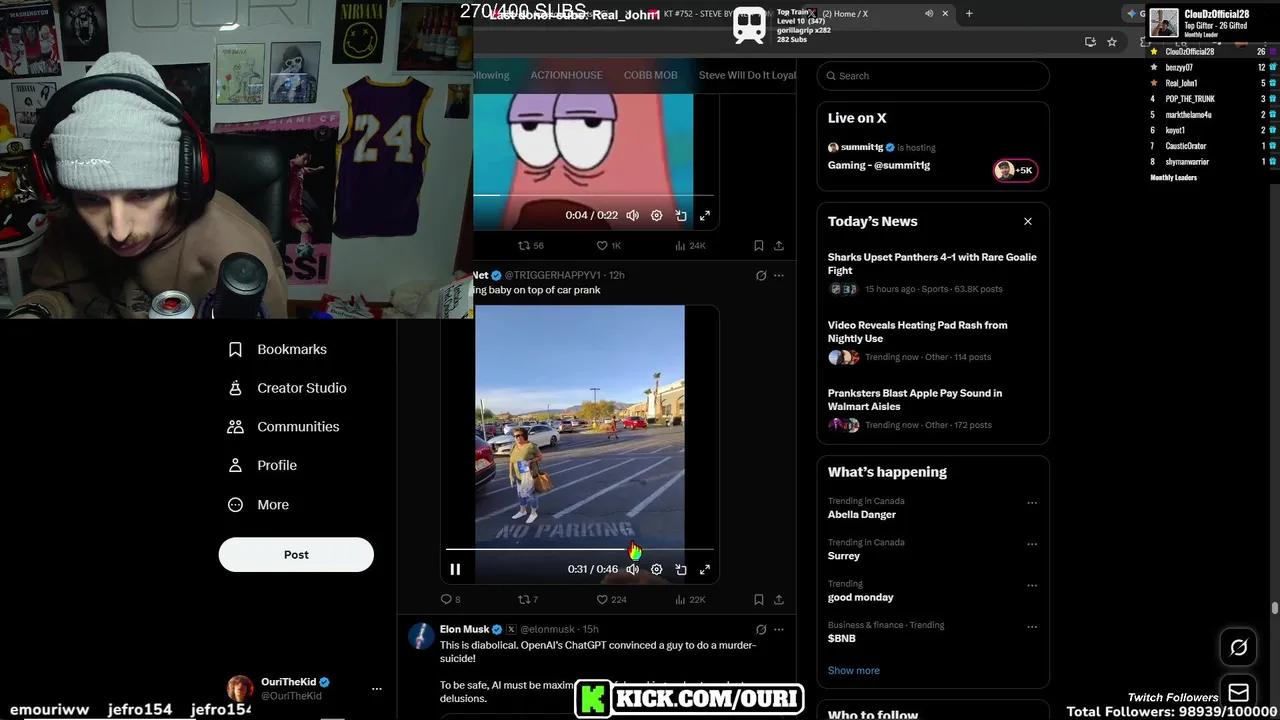Image resolution: width=1280 pixels, height=720 pixels.
Task: Fullscreen the Patrick video
Action: pyautogui.click(x=705, y=215)
